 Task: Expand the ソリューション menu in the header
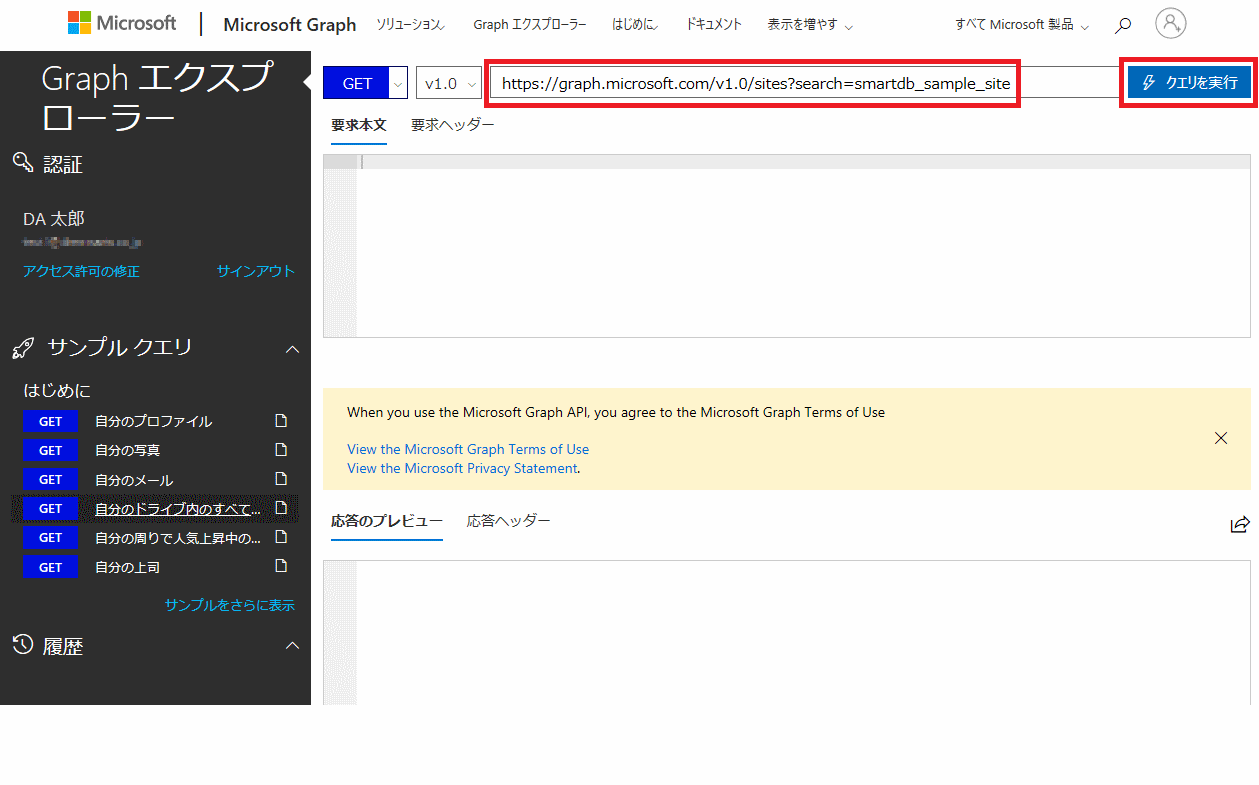411,24
